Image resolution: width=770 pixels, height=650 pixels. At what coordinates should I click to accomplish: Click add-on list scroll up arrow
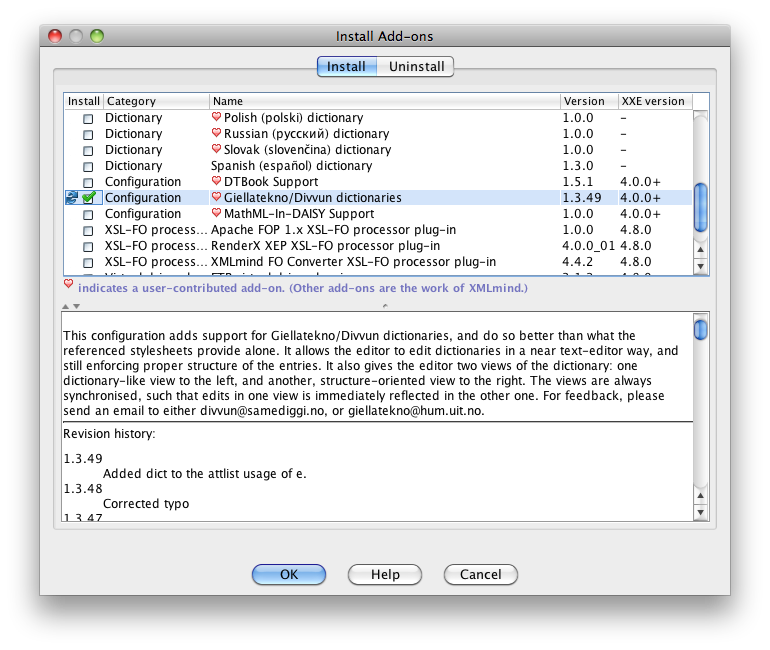coord(701,249)
